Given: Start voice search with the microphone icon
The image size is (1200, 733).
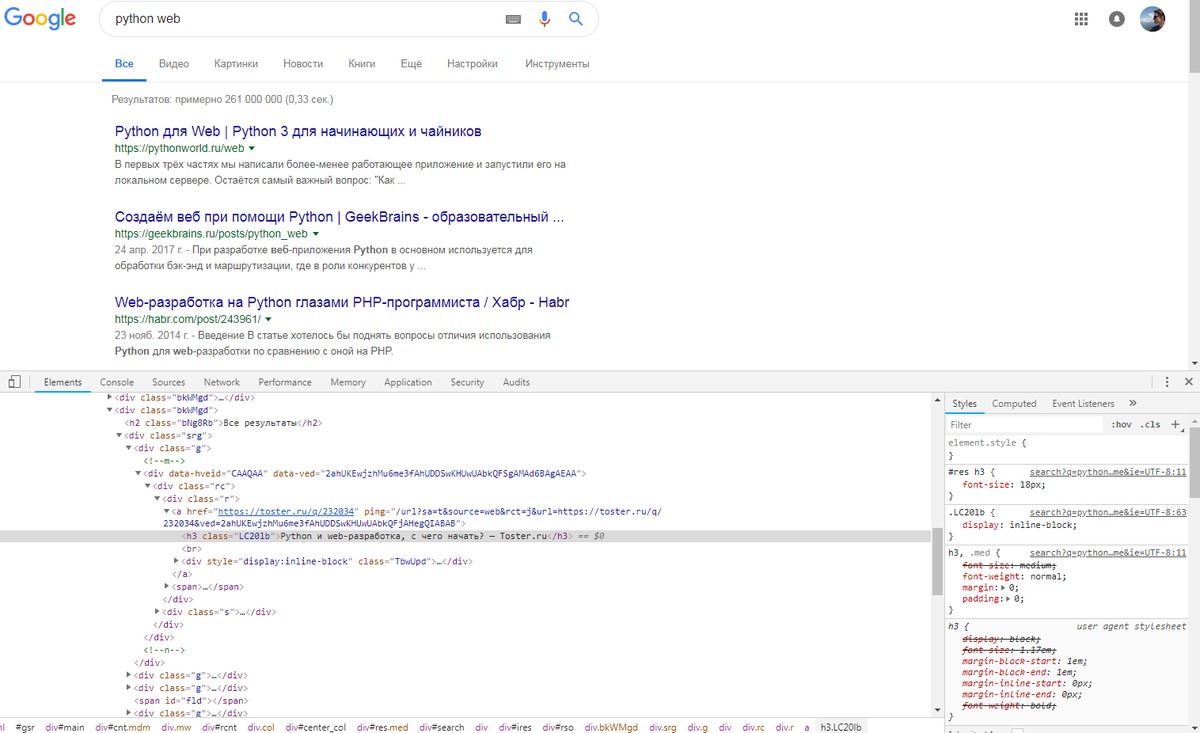Looking at the screenshot, I should pos(545,19).
